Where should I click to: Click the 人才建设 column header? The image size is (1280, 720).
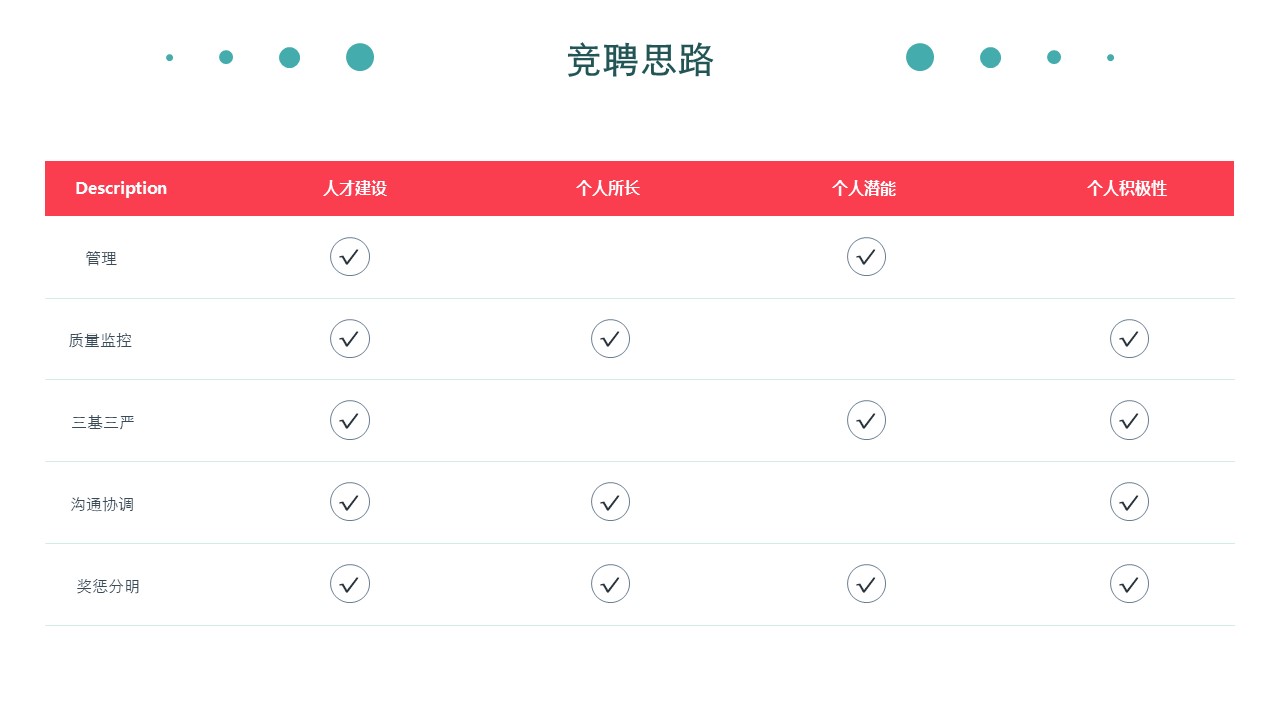(x=354, y=188)
